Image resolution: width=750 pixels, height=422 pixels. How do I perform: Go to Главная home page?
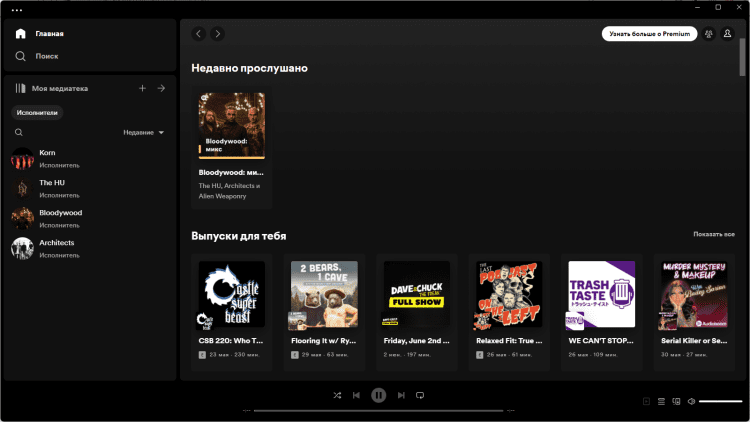tap(50, 33)
